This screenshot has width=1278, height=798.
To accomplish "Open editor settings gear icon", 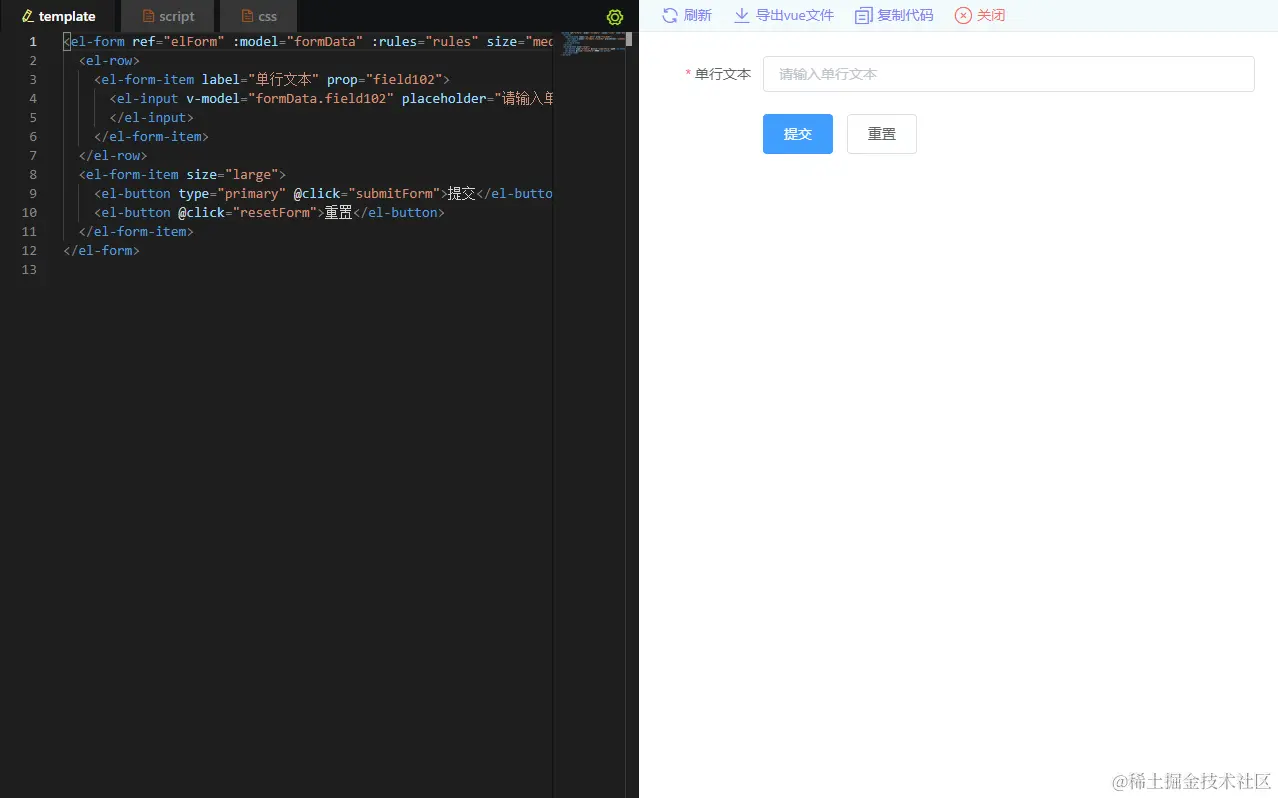I will (x=615, y=17).
